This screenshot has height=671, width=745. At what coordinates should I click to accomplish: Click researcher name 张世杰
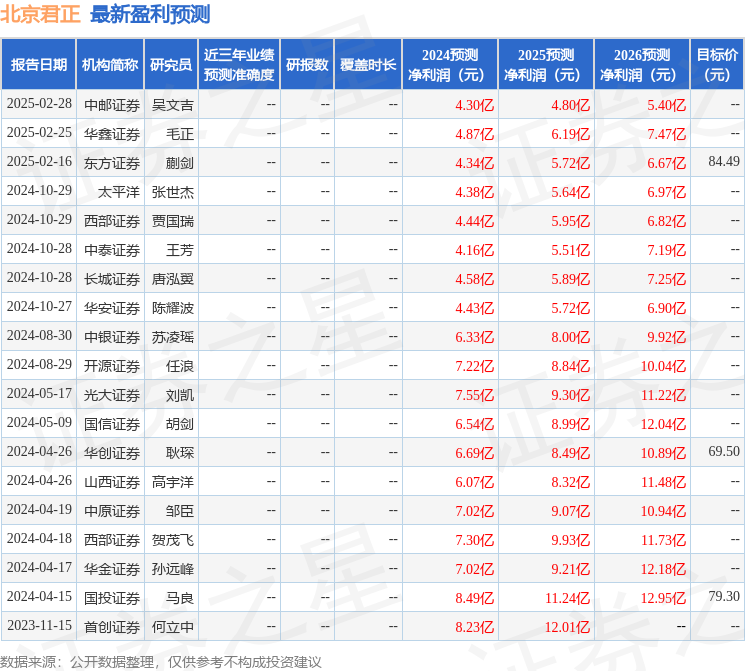173,192
